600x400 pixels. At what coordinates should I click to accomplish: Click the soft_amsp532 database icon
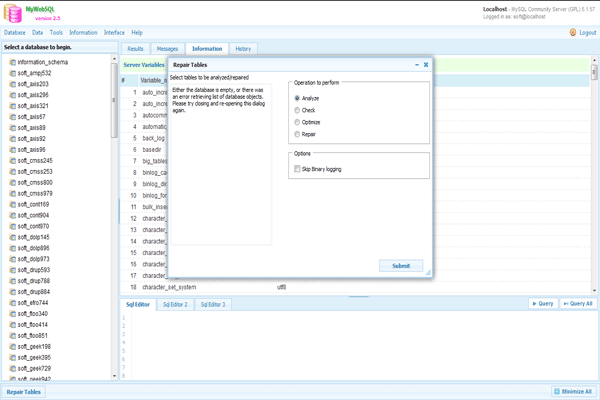[x=13, y=73]
